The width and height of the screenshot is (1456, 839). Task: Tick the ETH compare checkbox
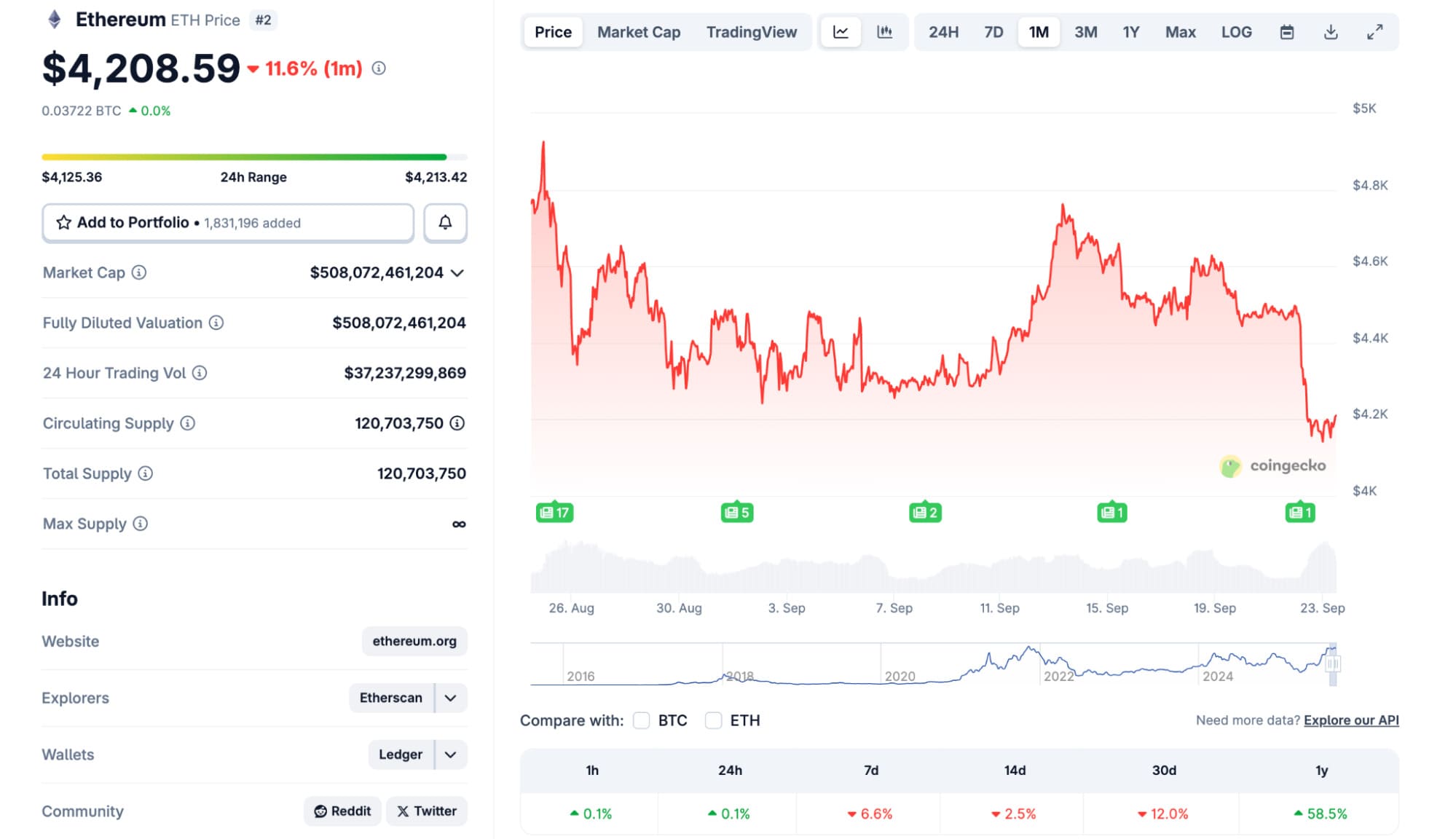[713, 720]
